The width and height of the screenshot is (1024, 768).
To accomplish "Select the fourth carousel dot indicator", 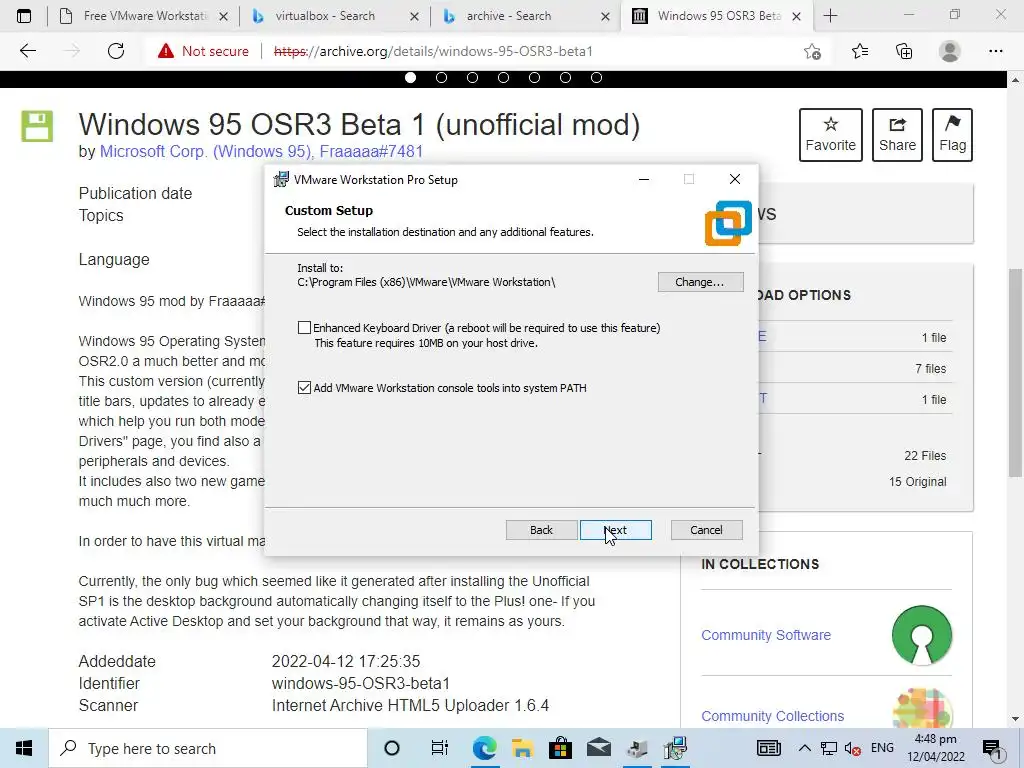I will pyautogui.click(x=504, y=78).
